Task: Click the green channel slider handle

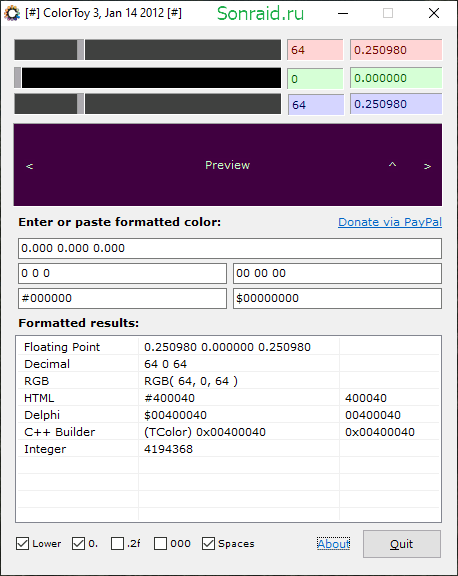Action: [18, 78]
